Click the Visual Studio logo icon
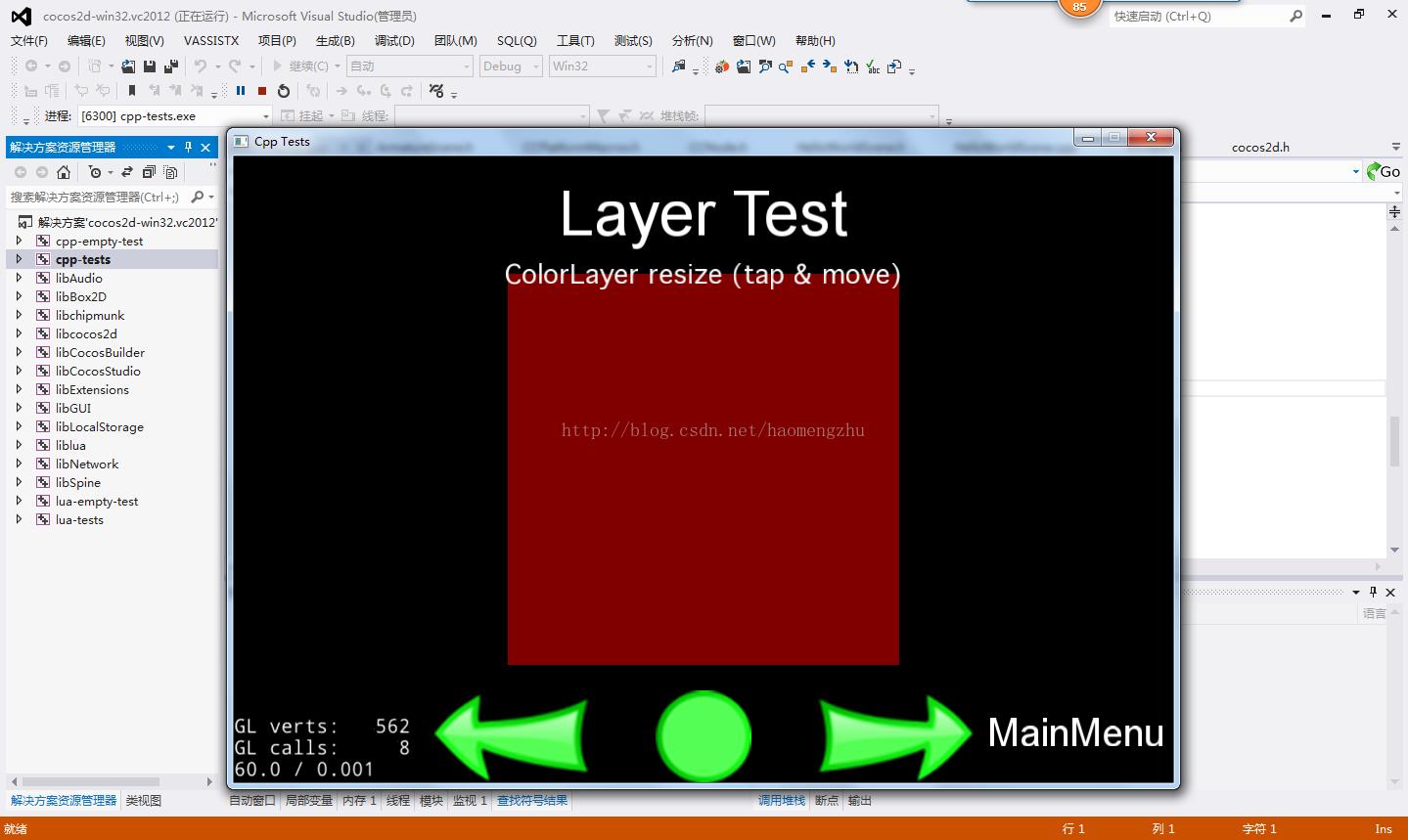Viewport: 1408px width, 840px height. point(21,16)
